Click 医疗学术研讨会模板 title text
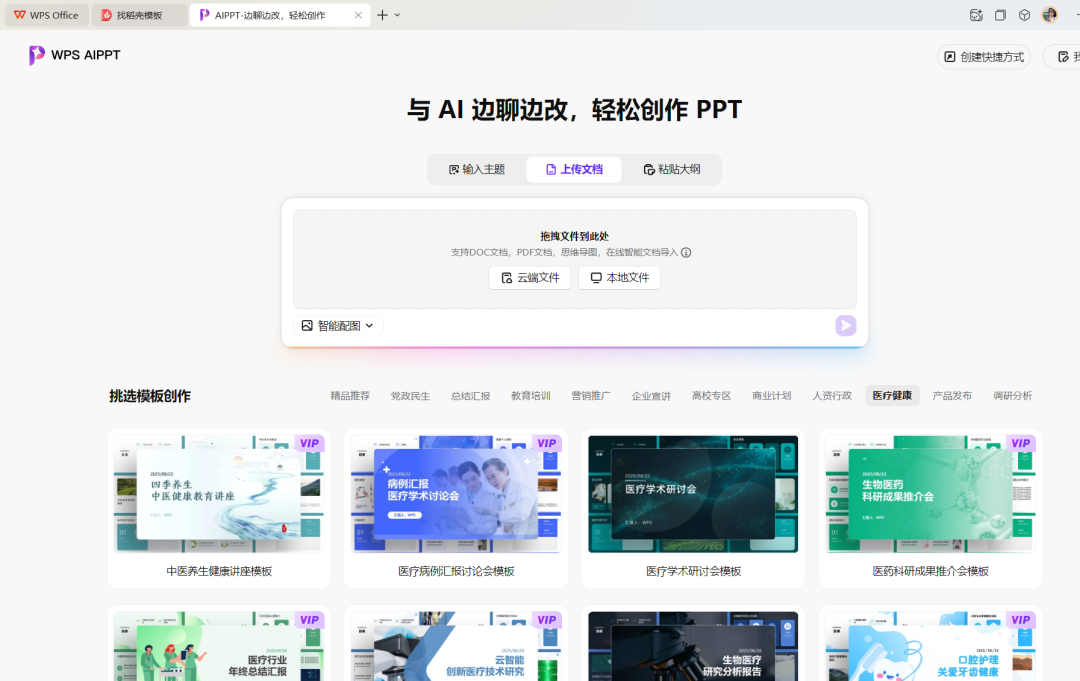Screen dimensions: 1080x681 click(x=694, y=572)
